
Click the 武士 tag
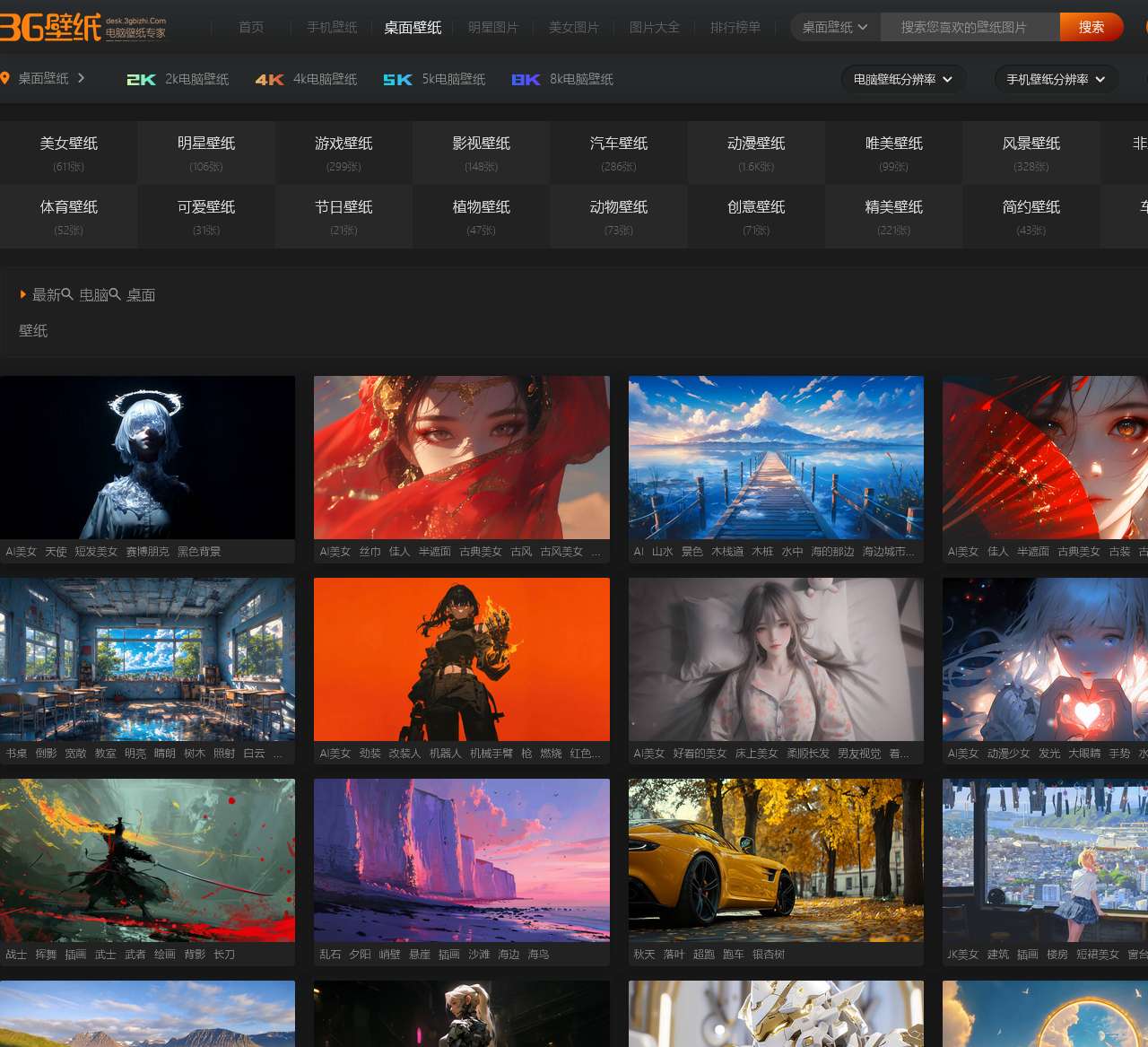pos(106,955)
